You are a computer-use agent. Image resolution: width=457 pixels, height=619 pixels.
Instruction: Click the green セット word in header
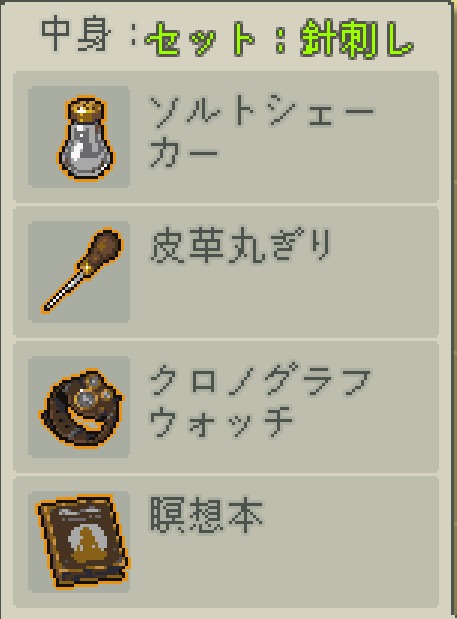(200, 38)
